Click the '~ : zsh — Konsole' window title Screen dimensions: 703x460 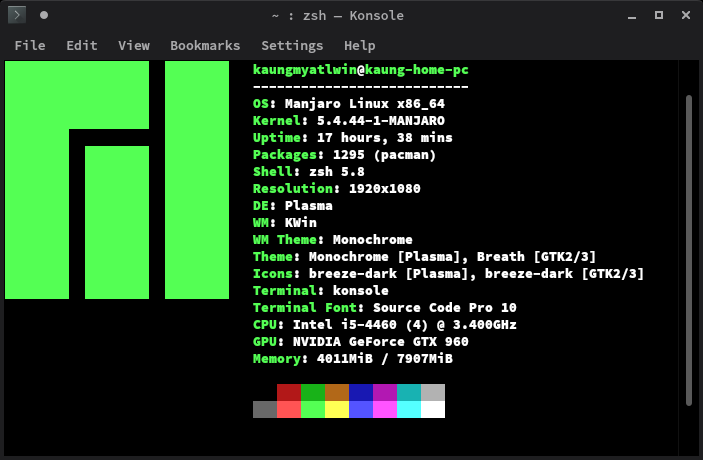(x=338, y=16)
